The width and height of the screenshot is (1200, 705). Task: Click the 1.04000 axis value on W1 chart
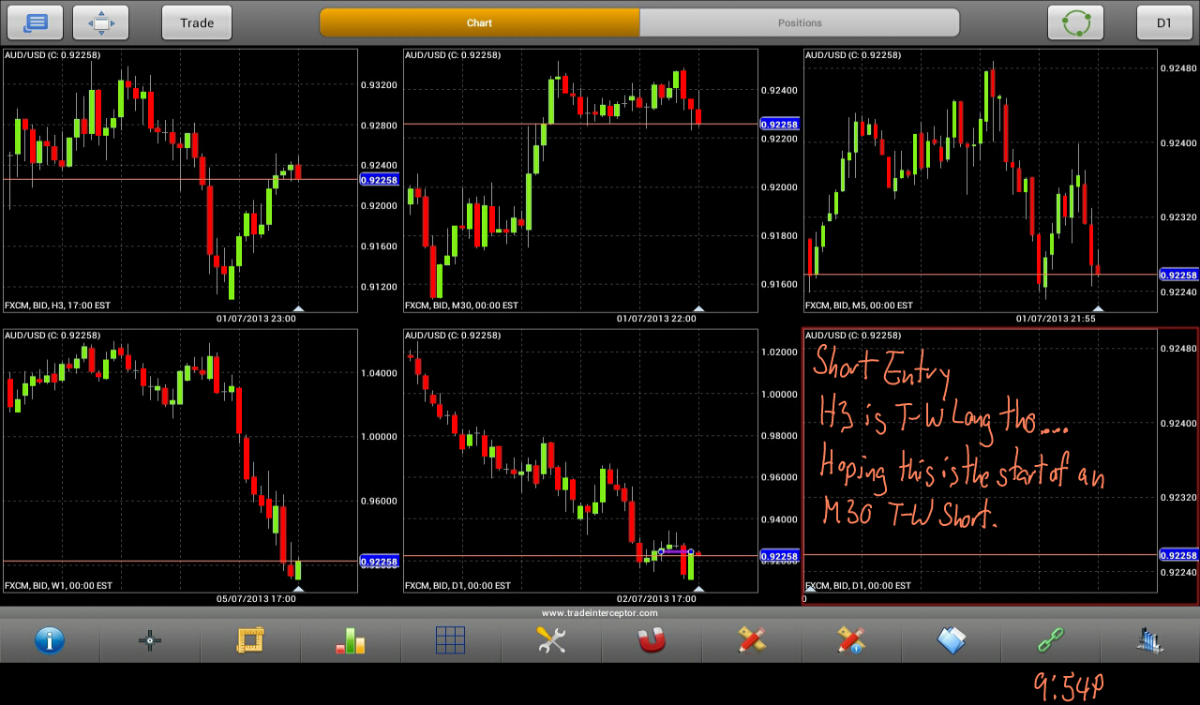[379, 373]
